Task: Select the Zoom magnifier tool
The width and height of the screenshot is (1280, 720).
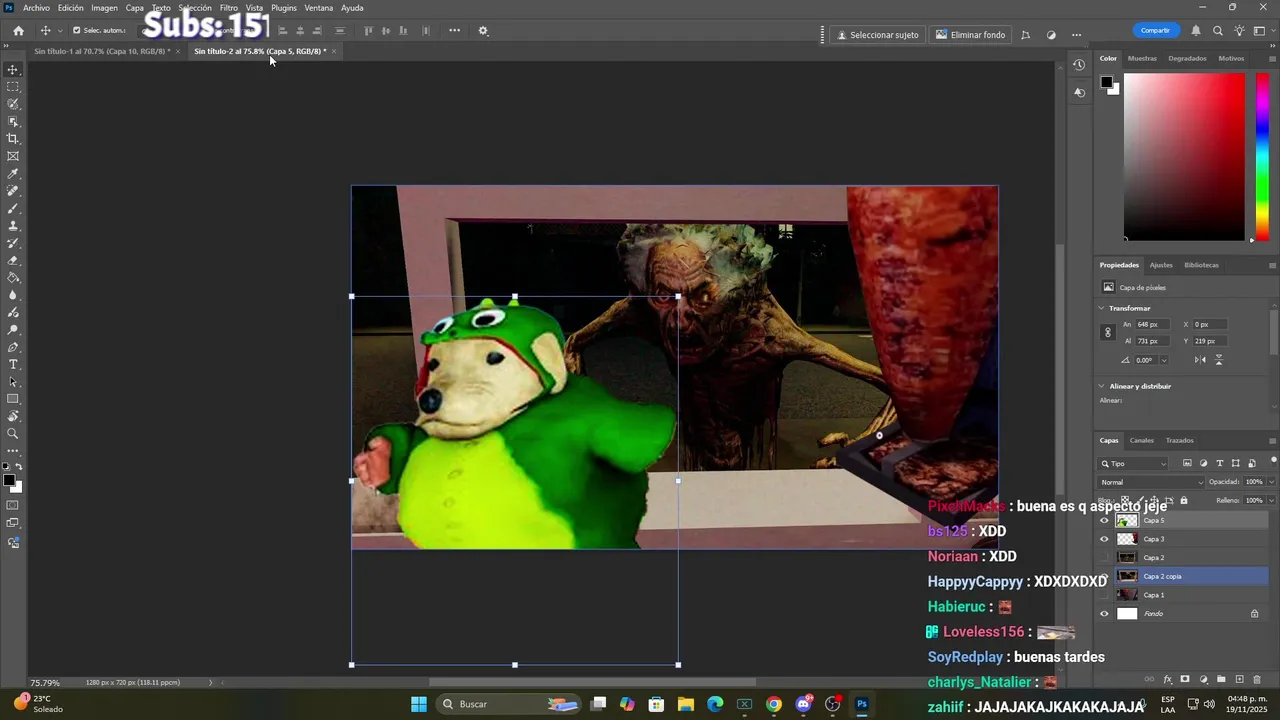Action: pyautogui.click(x=13, y=434)
